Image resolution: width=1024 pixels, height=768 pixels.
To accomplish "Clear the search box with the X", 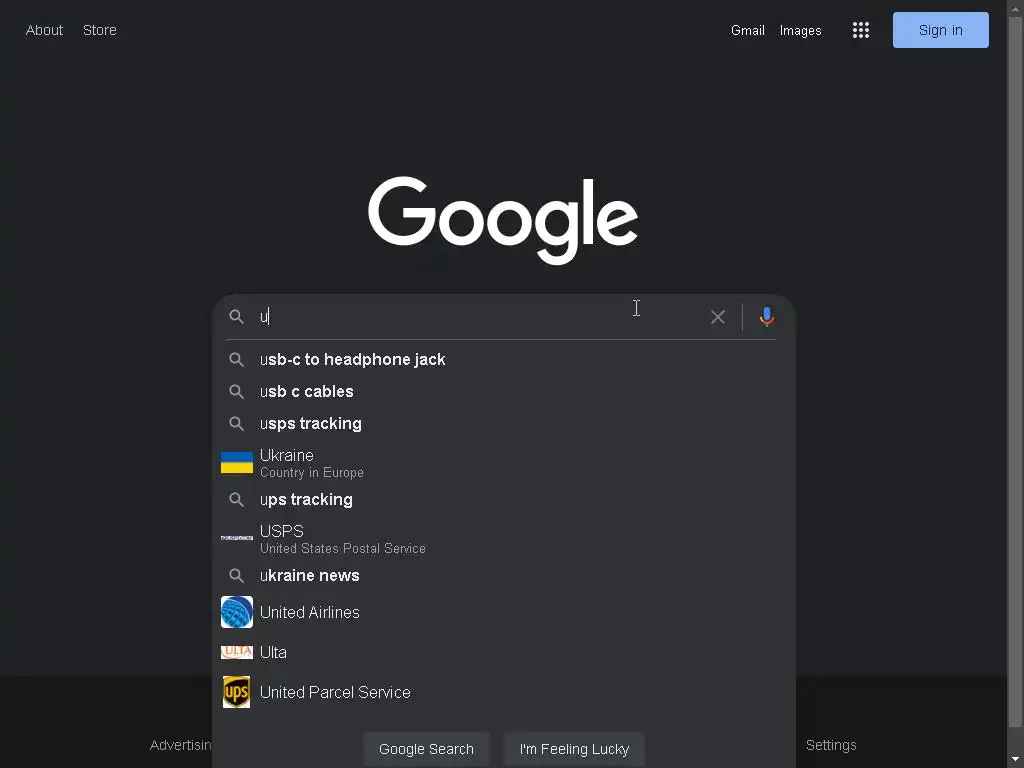I will pyautogui.click(x=718, y=317).
